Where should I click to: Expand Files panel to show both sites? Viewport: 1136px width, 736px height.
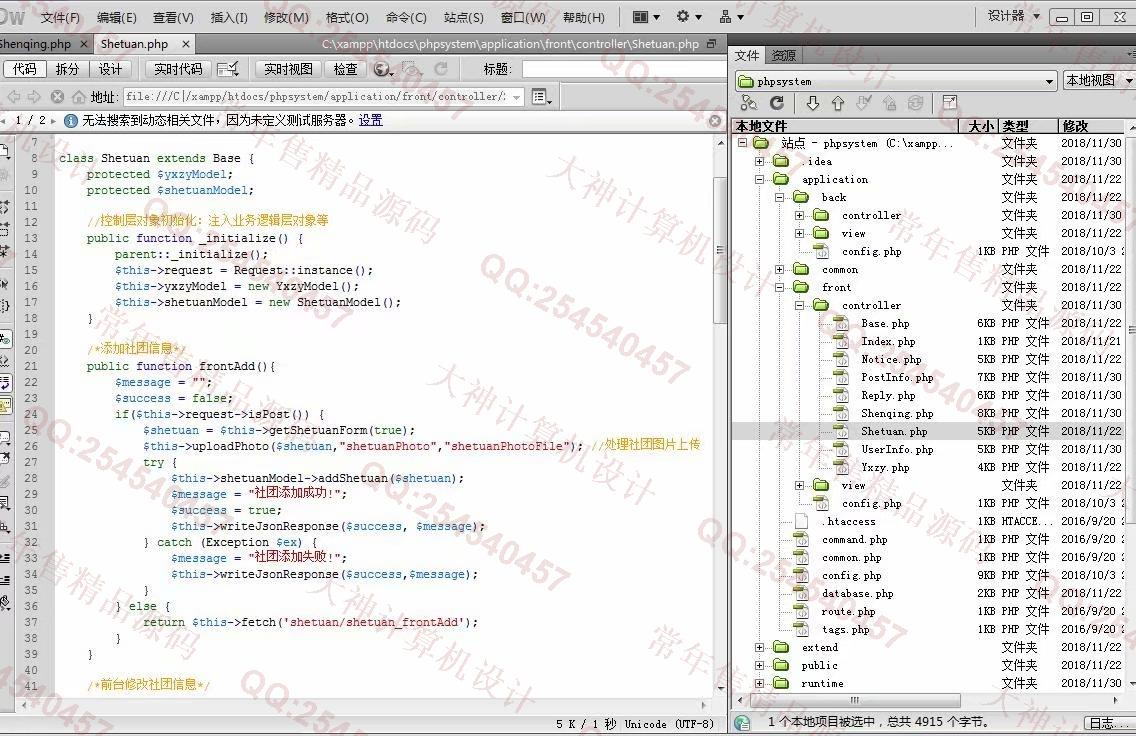click(x=950, y=103)
